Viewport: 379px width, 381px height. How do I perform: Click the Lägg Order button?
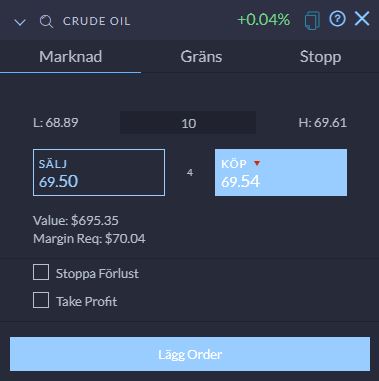(190, 354)
